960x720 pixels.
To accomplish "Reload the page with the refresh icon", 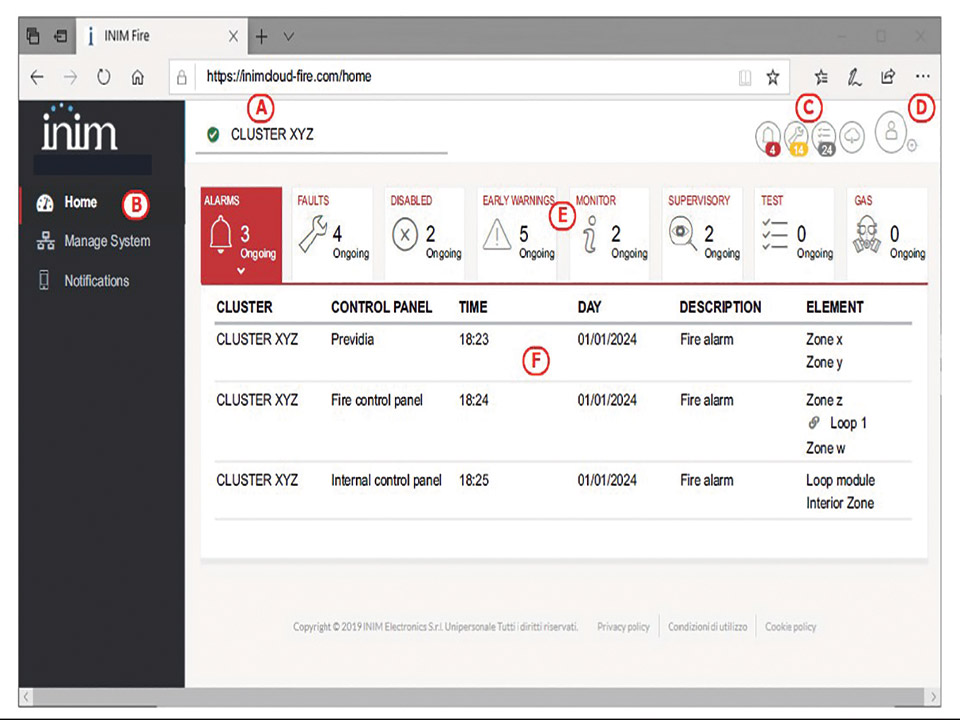I will click(x=104, y=77).
